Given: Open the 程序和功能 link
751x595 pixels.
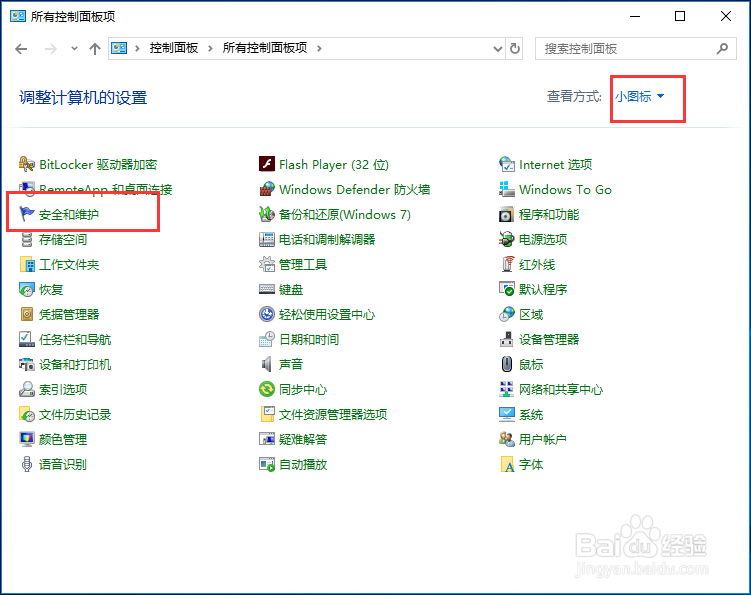Looking at the screenshot, I should (549, 215).
